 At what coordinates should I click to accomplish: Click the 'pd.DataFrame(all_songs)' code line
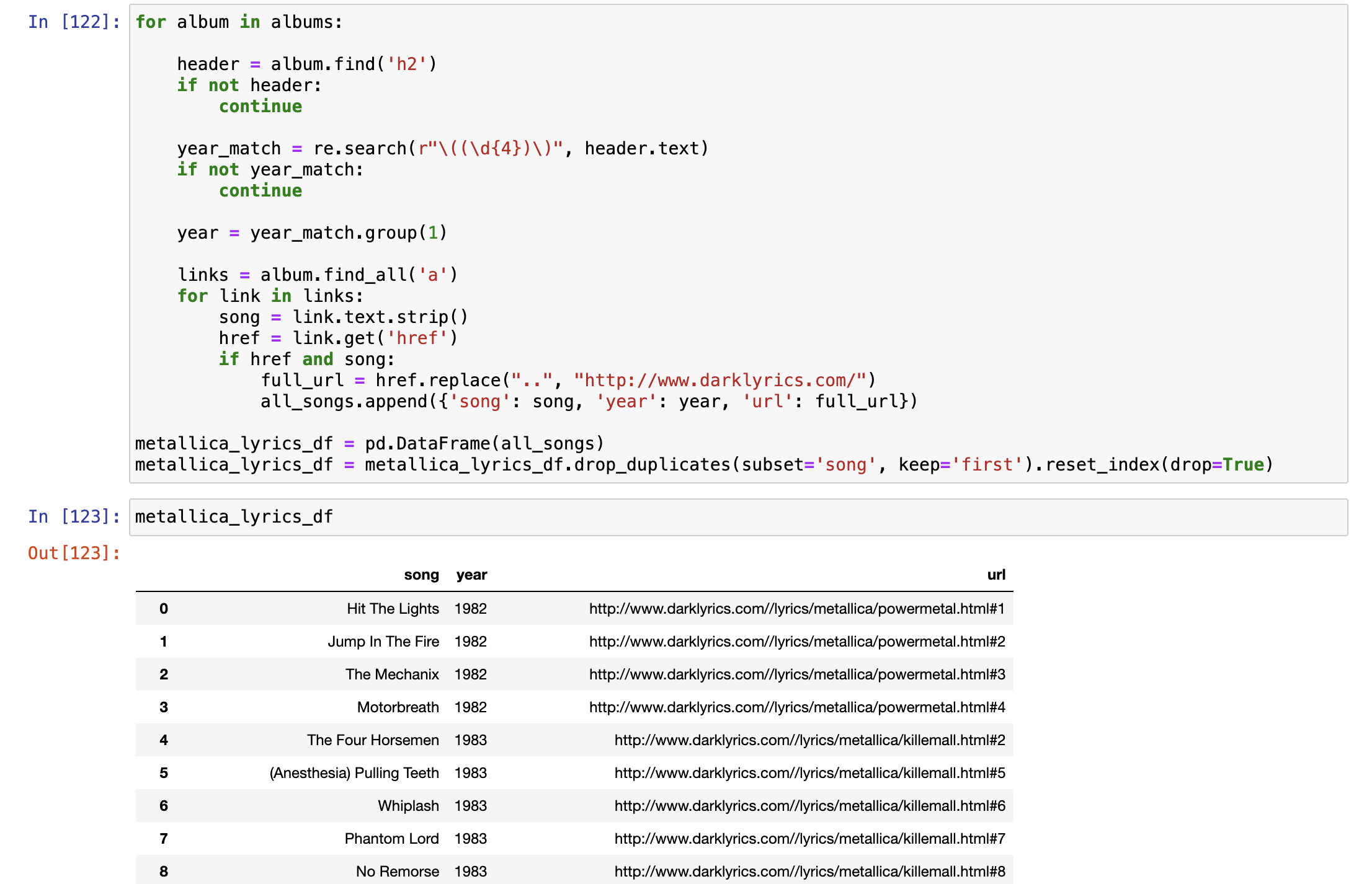[x=370, y=444]
